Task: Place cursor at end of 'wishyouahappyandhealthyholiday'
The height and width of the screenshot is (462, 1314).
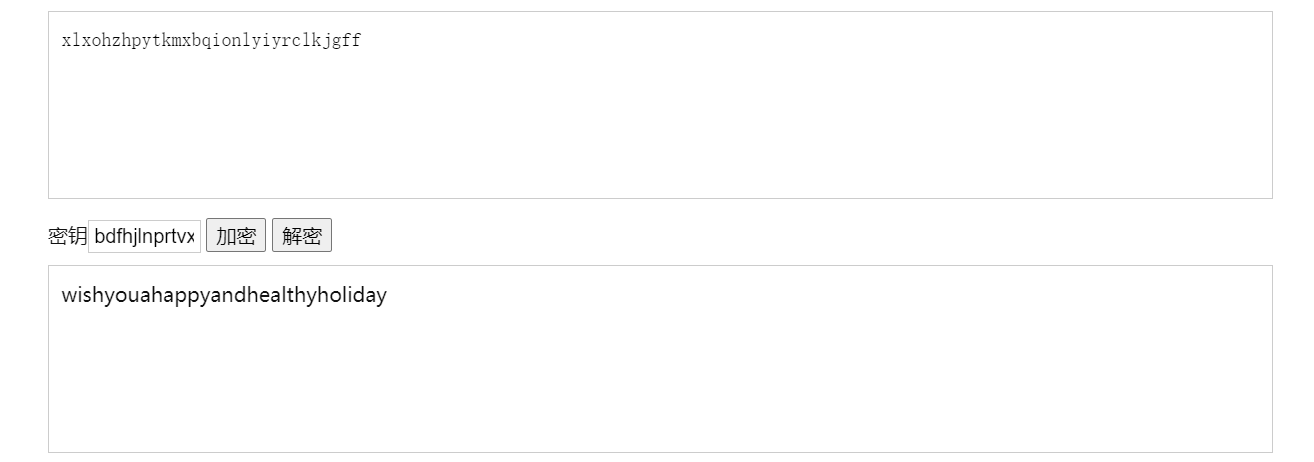Action: (x=387, y=296)
